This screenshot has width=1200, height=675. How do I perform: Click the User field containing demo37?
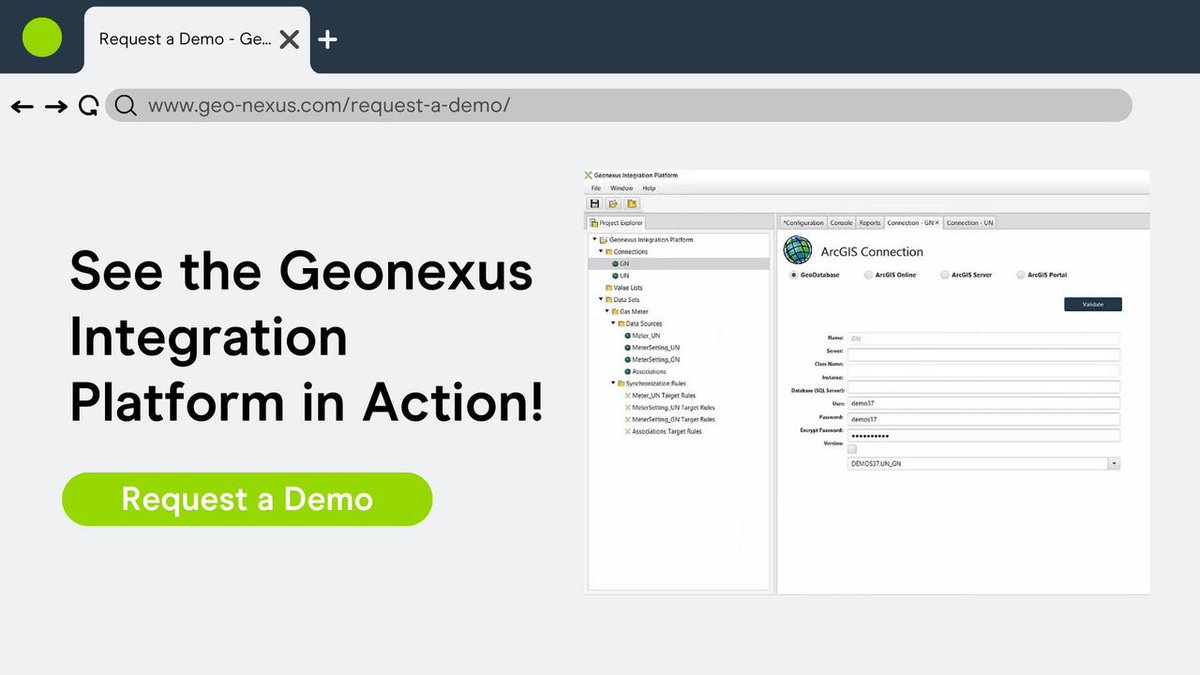click(x=984, y=403)
